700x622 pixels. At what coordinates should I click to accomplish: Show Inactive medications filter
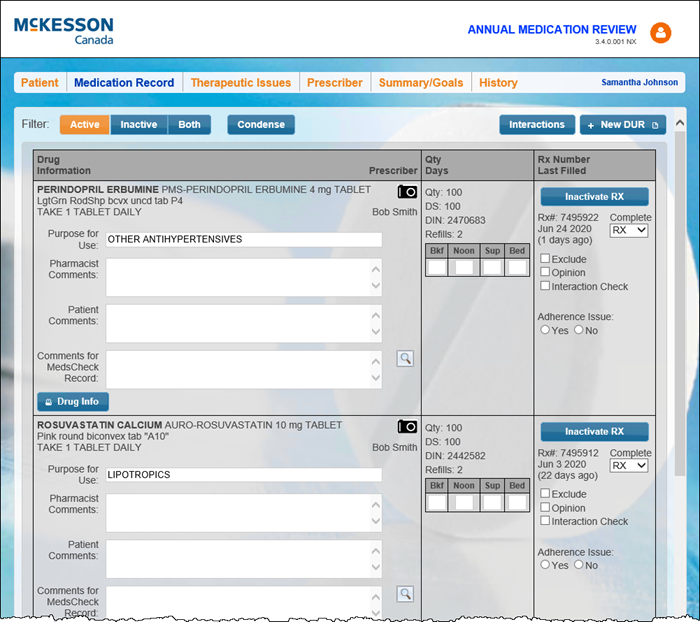click(x=139, y=125)
